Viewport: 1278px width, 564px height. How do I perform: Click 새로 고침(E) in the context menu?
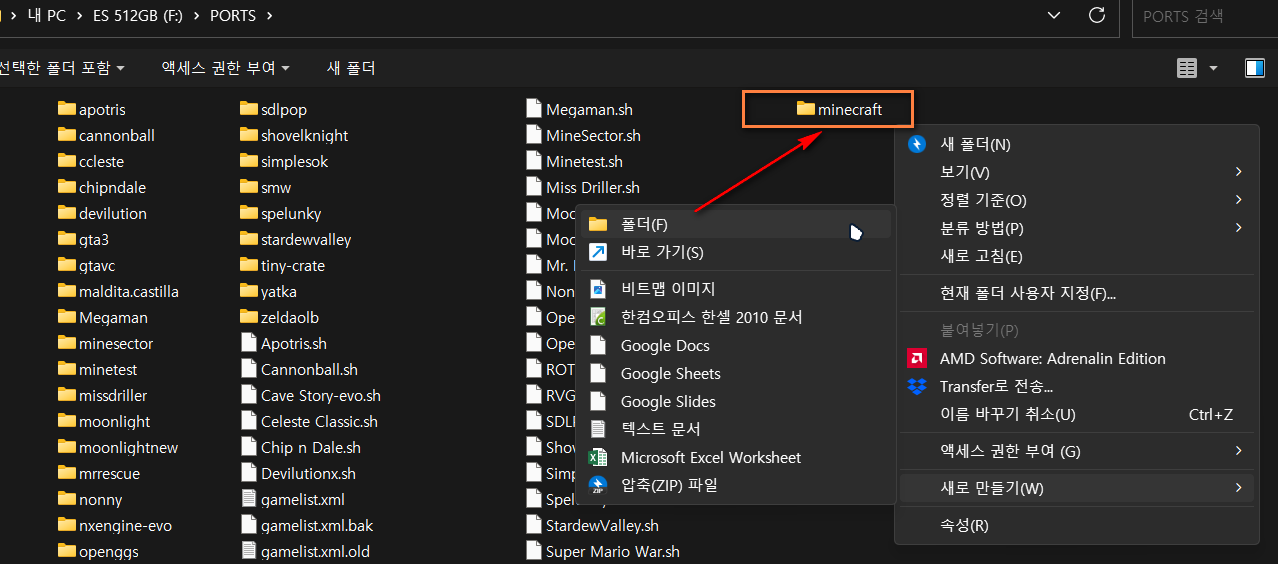1076,256
